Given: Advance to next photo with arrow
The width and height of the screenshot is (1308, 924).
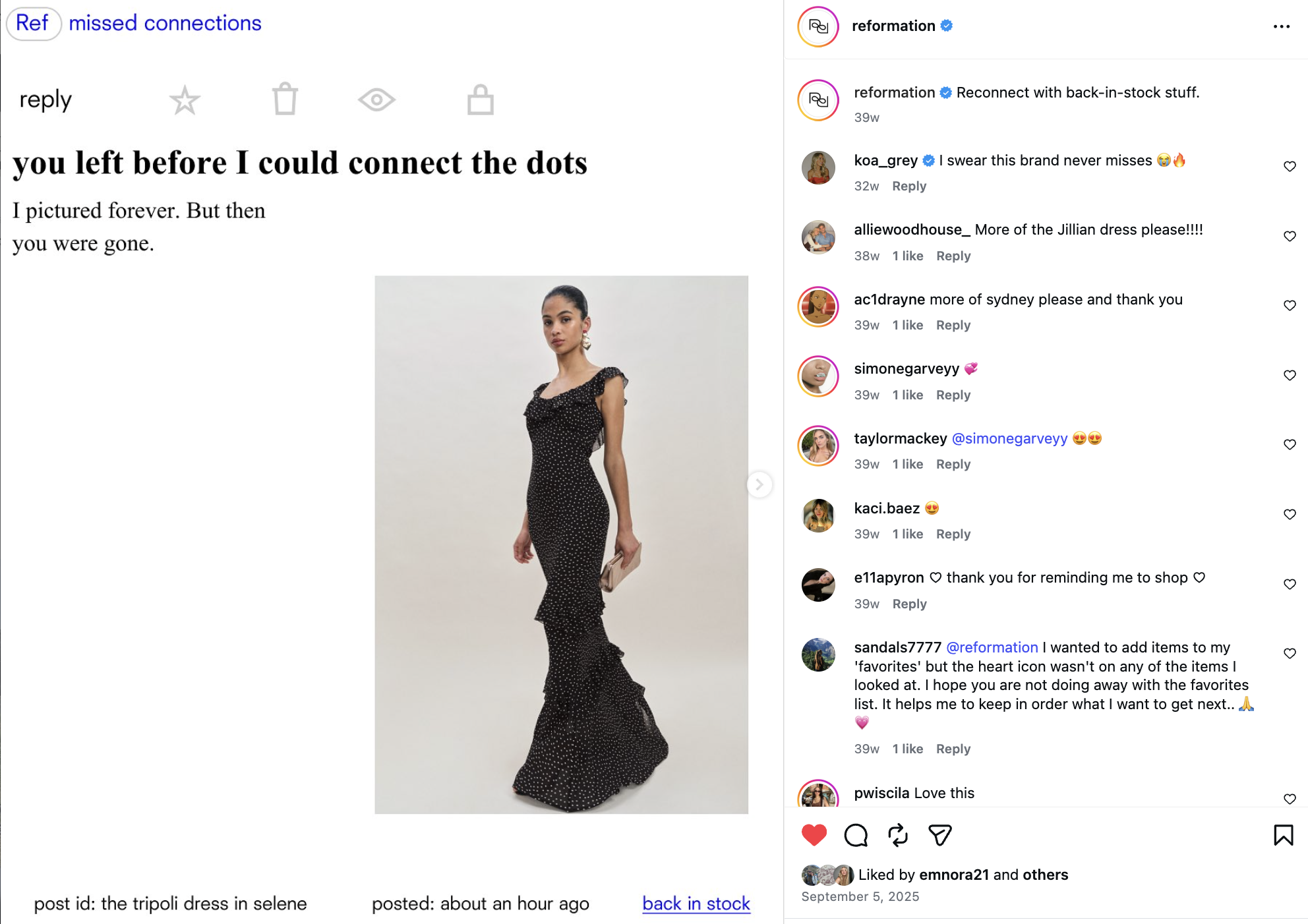Looking at the screenshot, I should tap(759, 485).
